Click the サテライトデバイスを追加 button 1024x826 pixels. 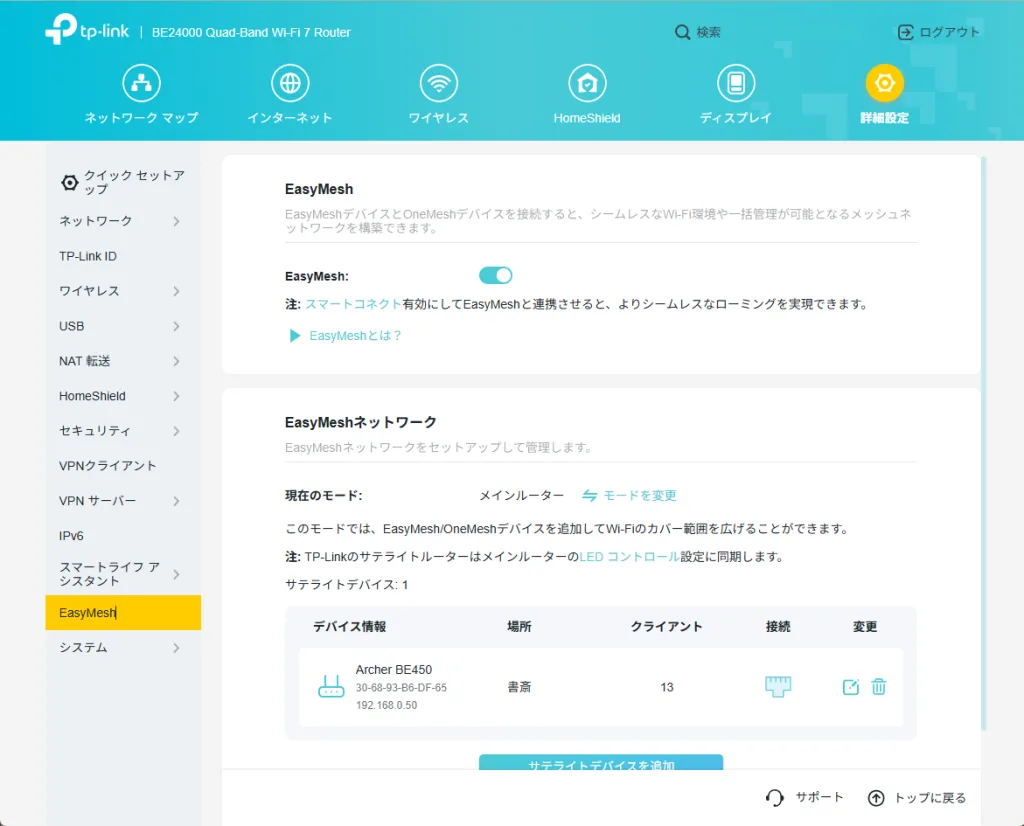[601, 762]
